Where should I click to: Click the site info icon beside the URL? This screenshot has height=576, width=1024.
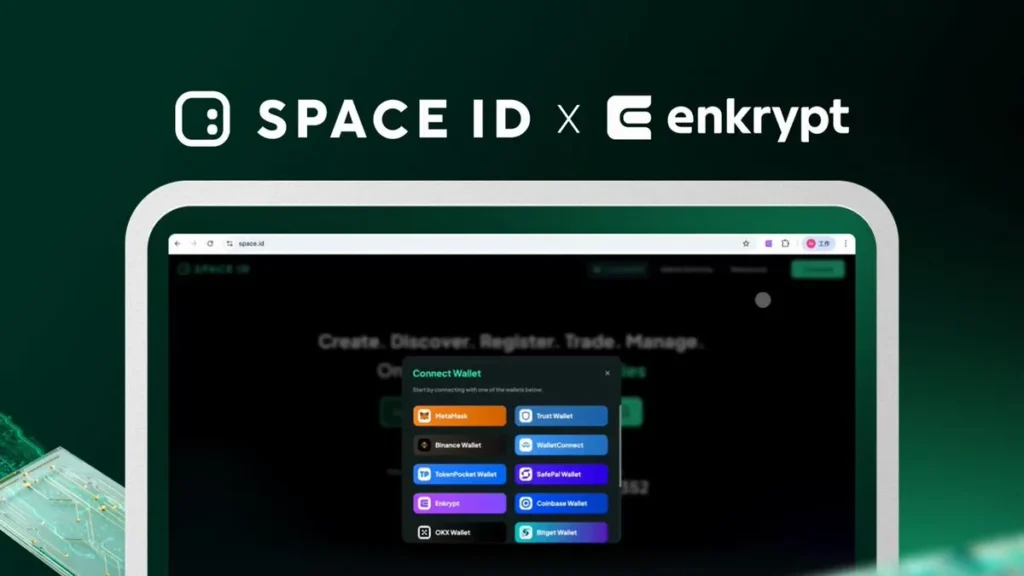click(x=229, y=244)
